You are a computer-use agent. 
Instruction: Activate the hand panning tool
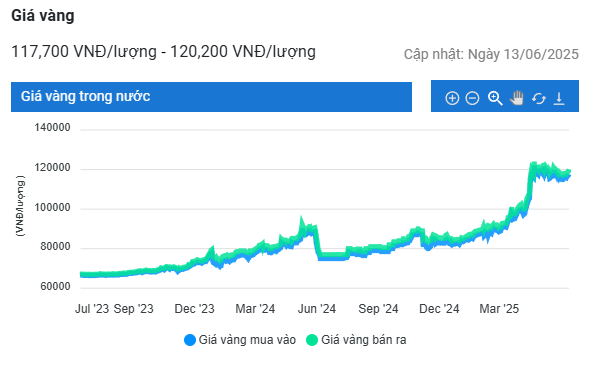coord(517,98)
